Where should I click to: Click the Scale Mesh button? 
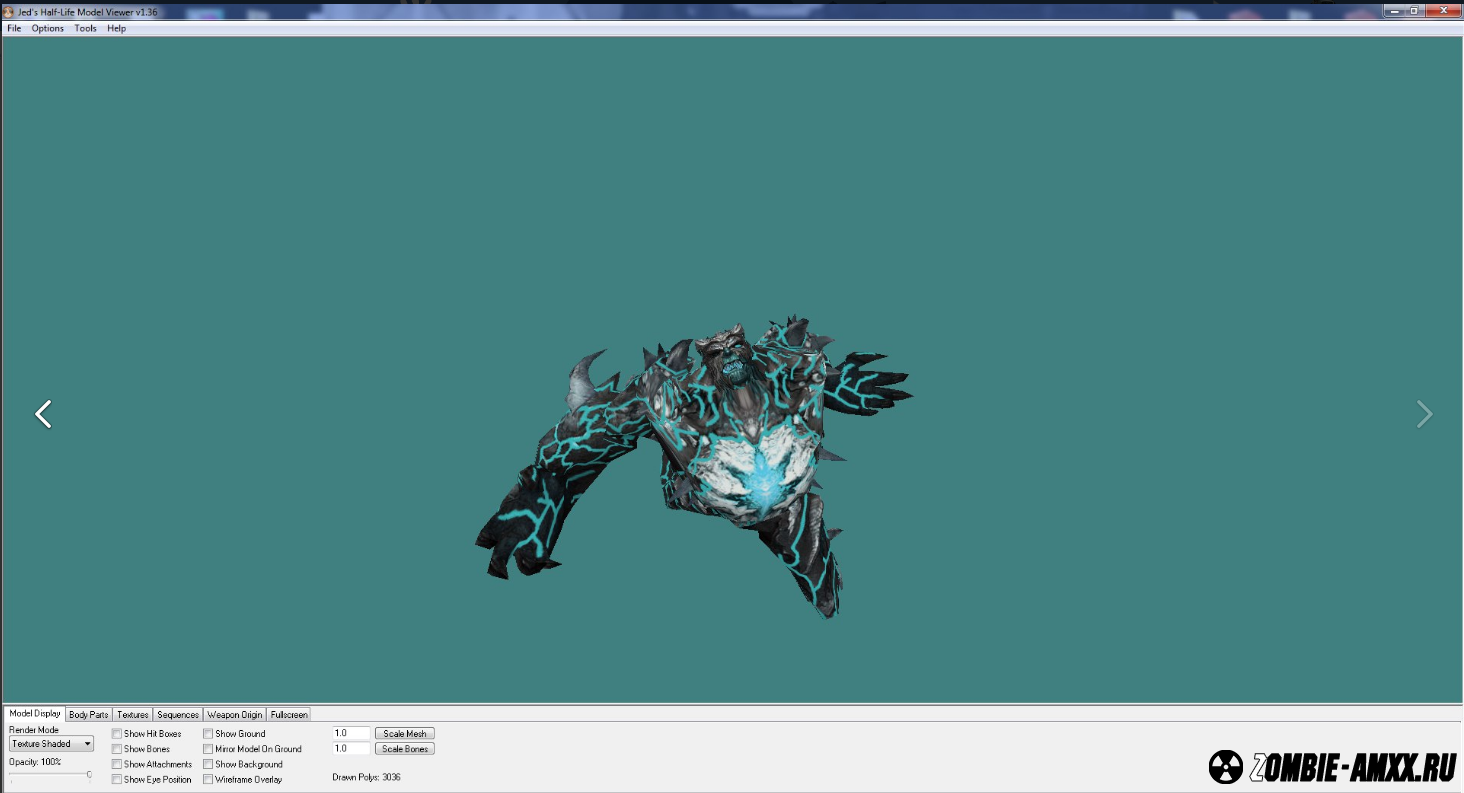point(405,733)
